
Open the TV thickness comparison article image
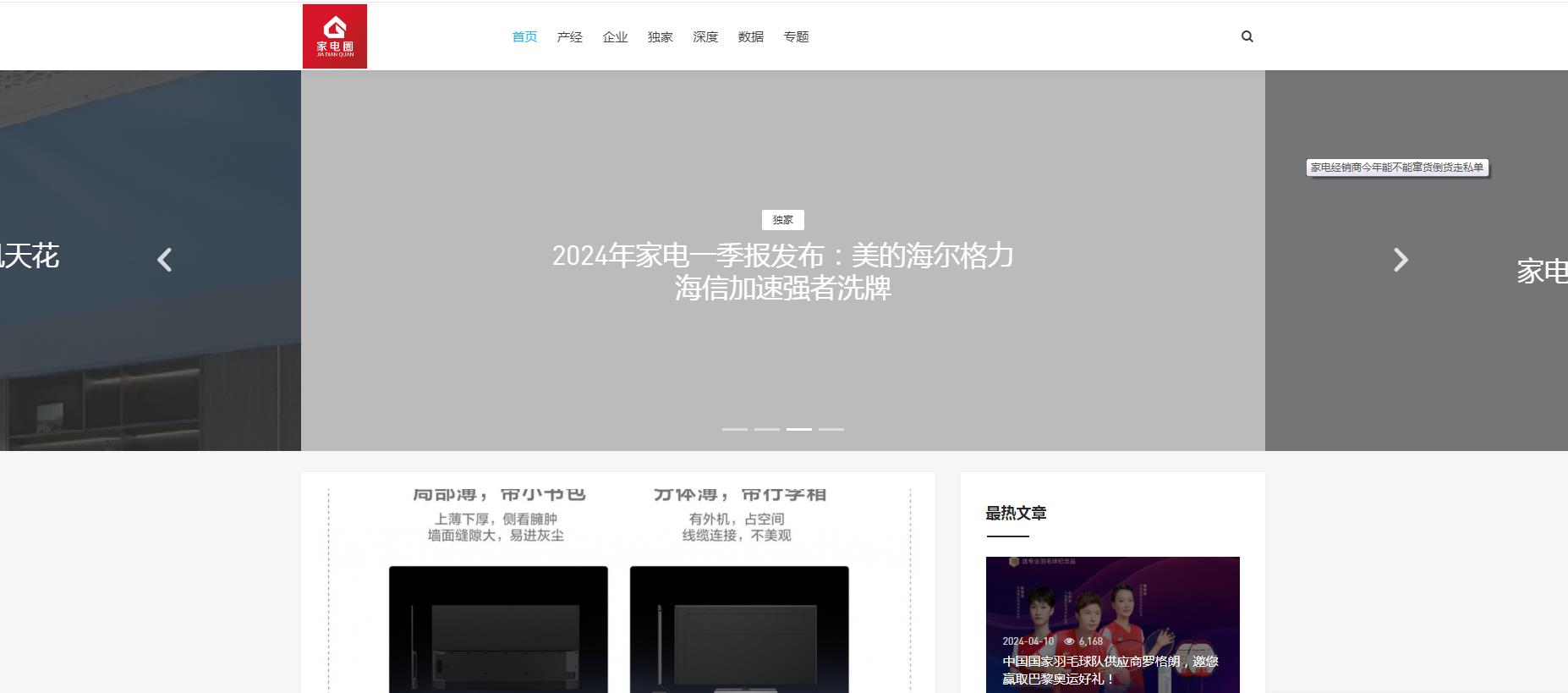coord(618,590)
